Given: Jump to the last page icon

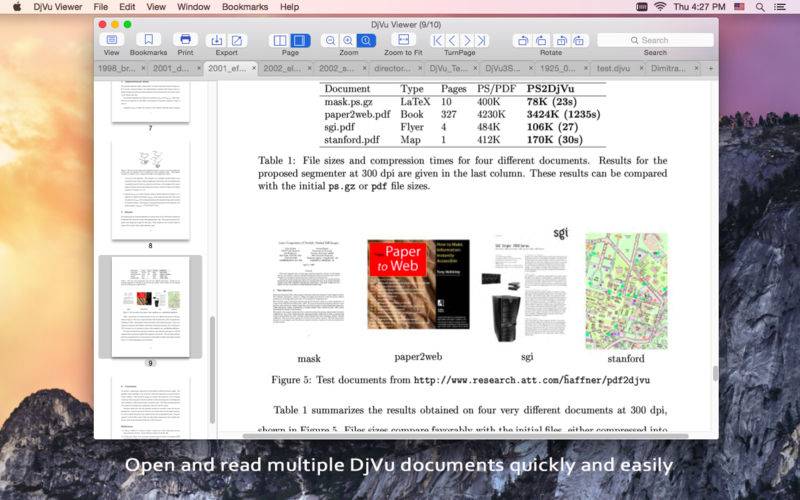Looking at the screenshot, I should (482, 40).
